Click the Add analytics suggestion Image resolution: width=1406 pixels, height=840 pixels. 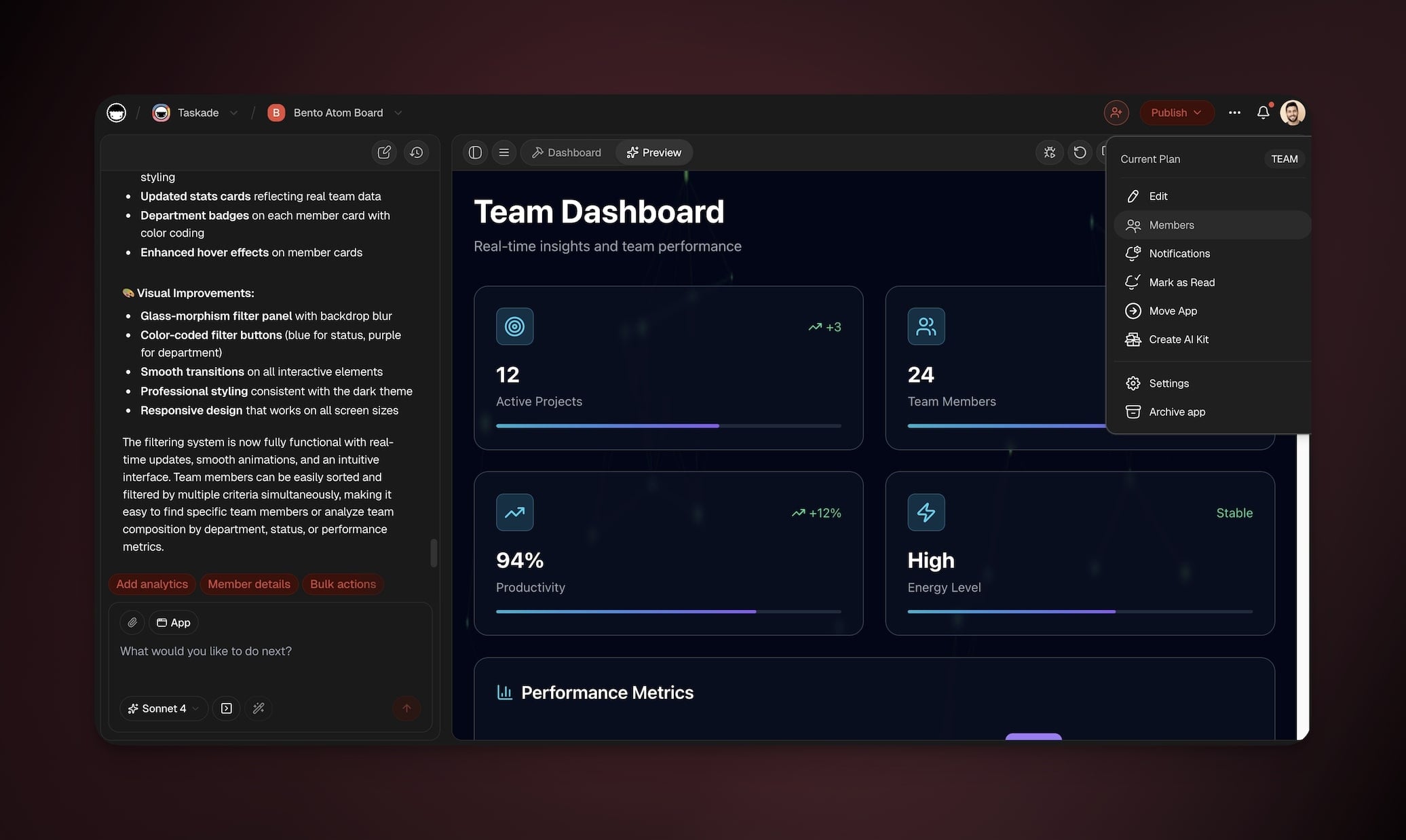coord(152,584)
